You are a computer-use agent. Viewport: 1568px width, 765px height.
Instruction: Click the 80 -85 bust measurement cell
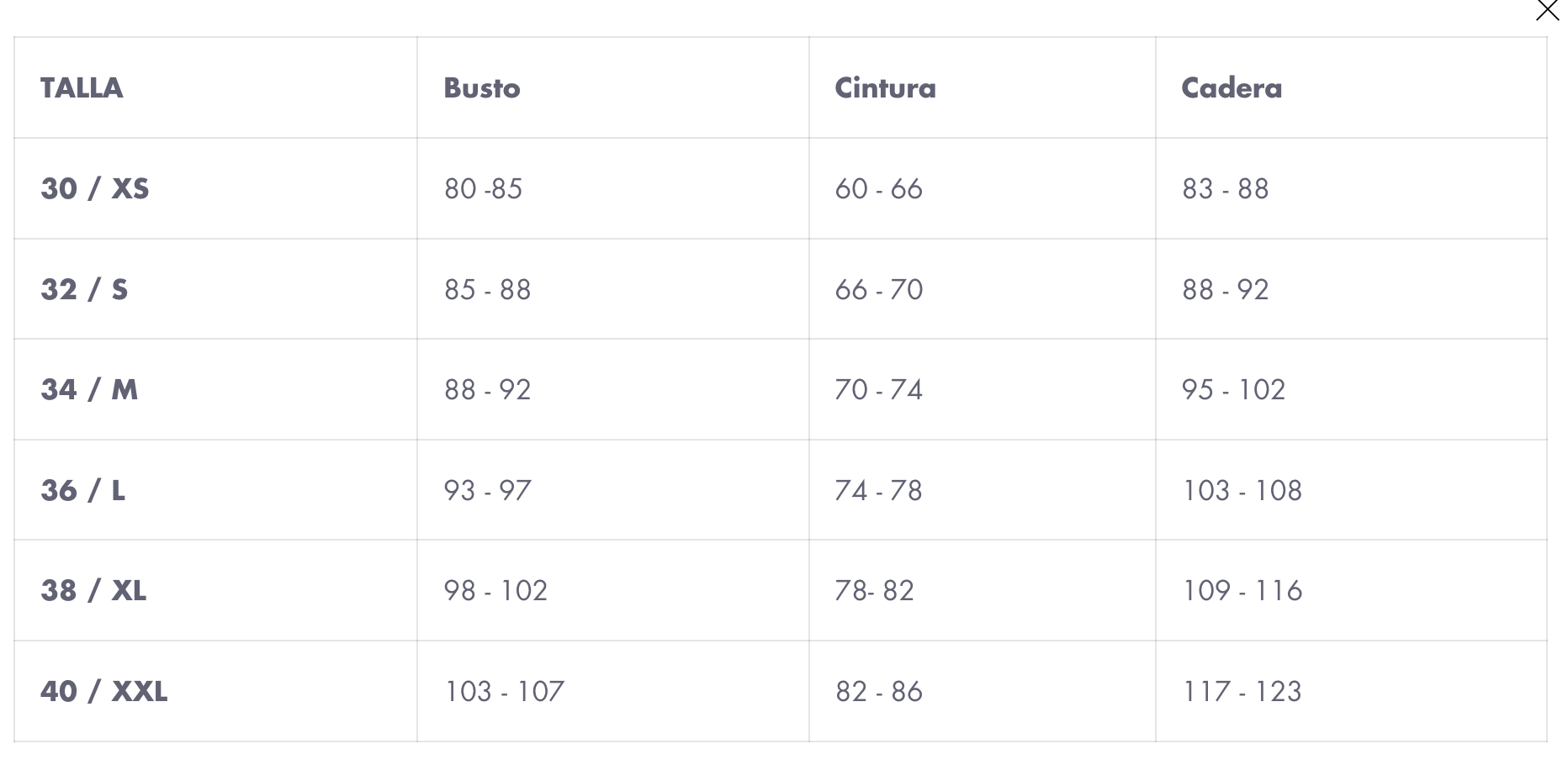pyautogui.click(x=483, y=188)
